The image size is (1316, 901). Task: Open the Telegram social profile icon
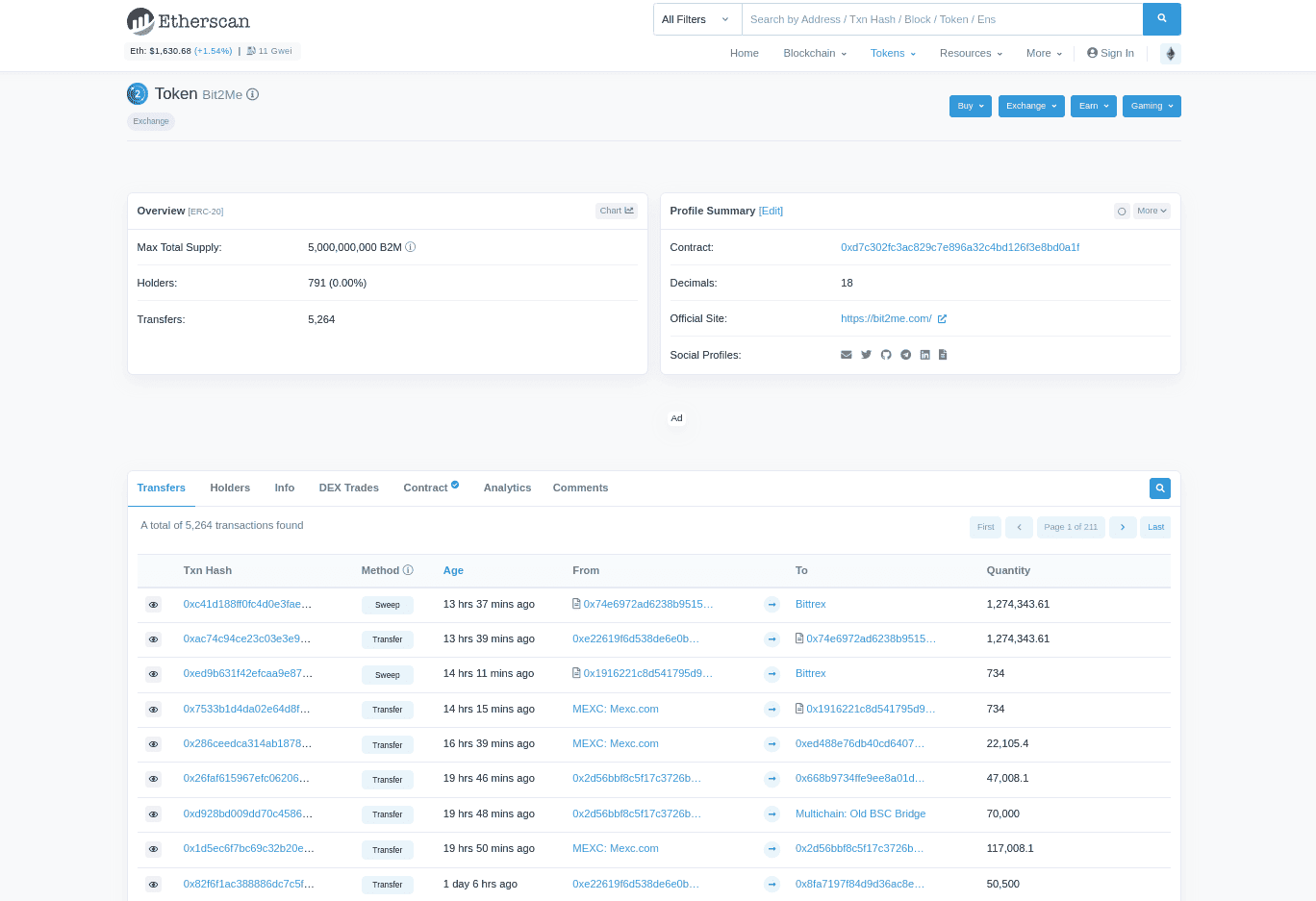coord(905,355)
